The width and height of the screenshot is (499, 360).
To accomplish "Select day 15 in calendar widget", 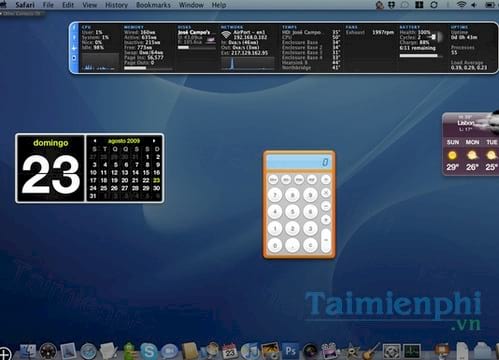I will pyautogui.click(x=146, y=172).
